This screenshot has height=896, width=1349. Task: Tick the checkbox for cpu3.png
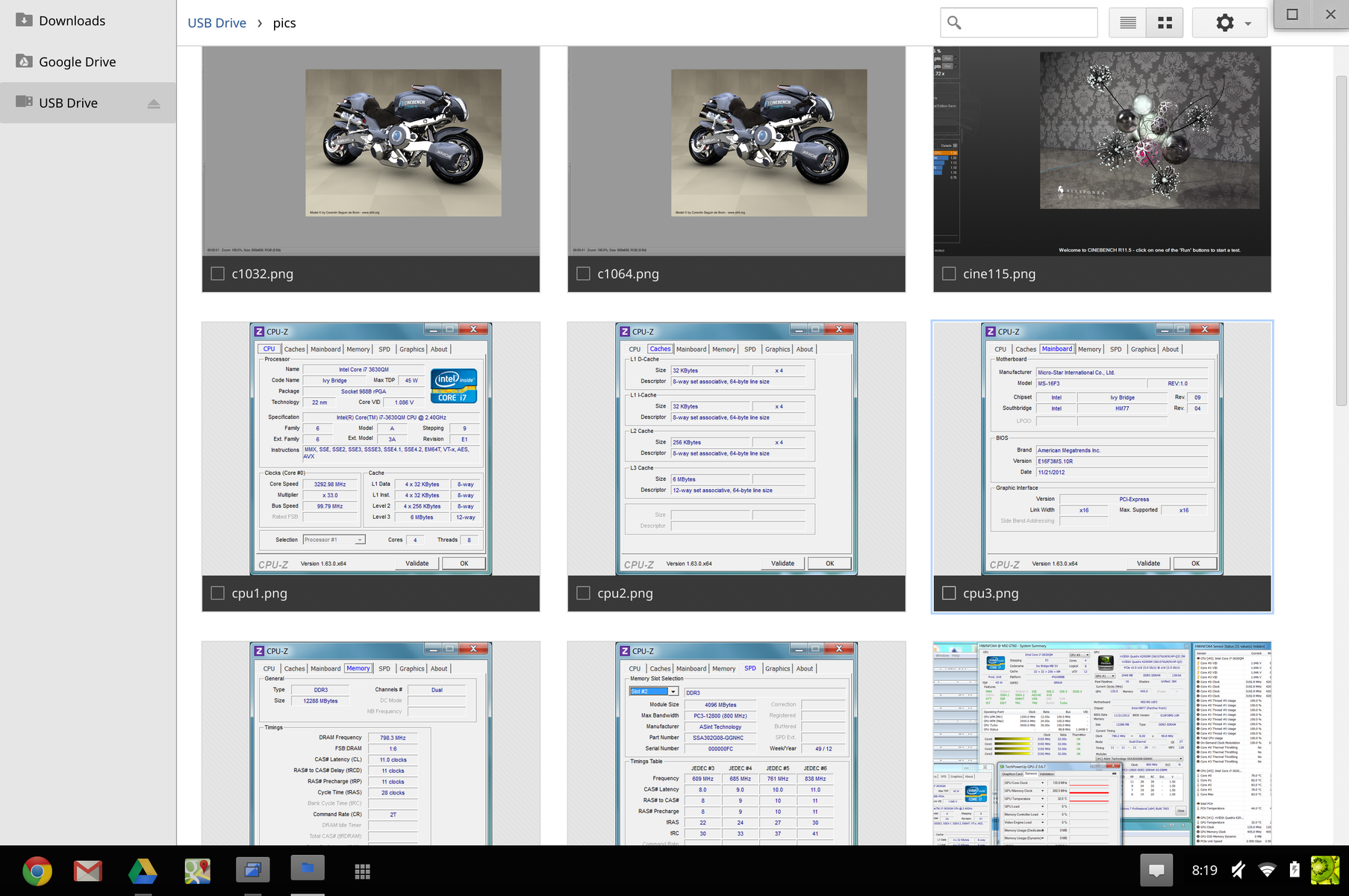pos(950,594)
